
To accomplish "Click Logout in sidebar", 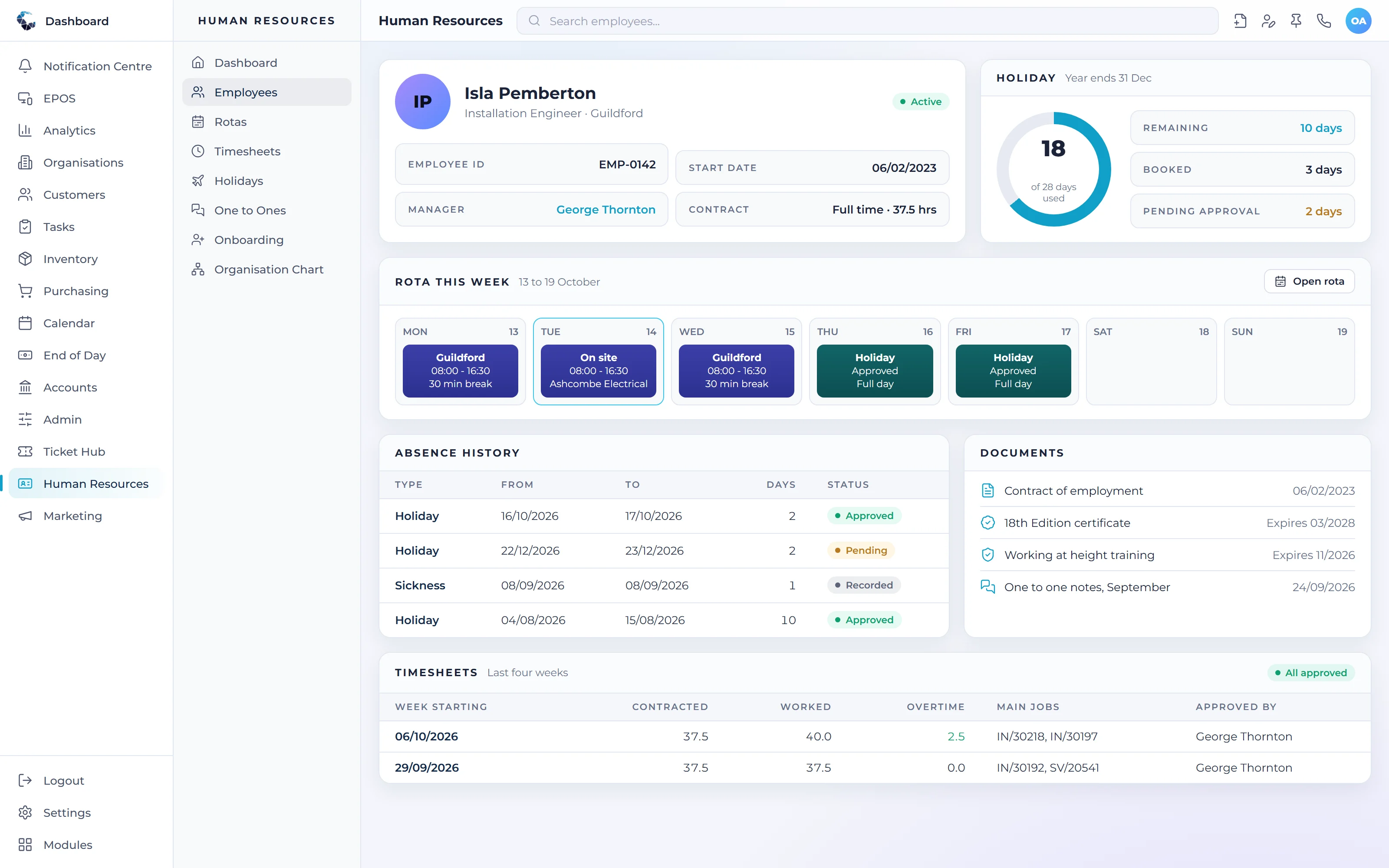I will tap(86, 781).
